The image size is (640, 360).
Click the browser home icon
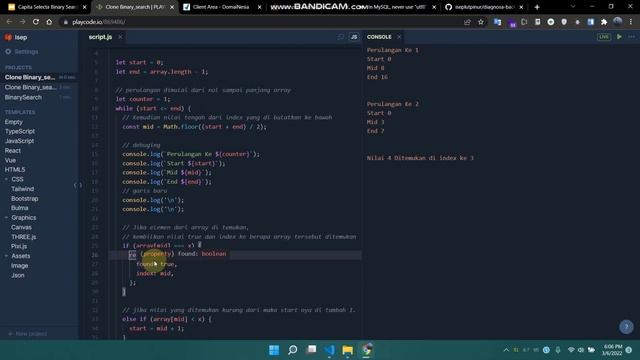(x=49, y=22)
